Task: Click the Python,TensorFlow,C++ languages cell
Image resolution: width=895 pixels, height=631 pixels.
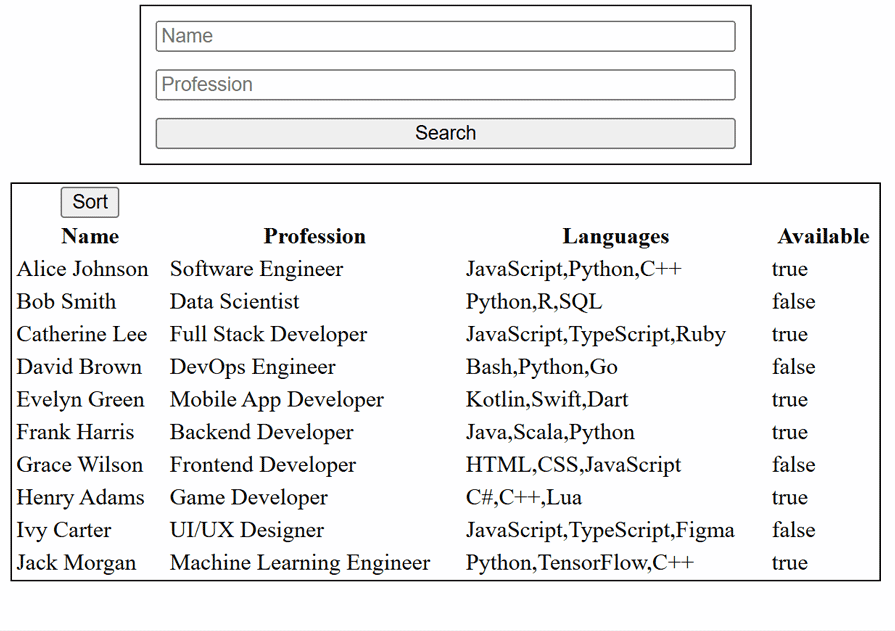Action: pyautogui.click(x=580, y=562)
